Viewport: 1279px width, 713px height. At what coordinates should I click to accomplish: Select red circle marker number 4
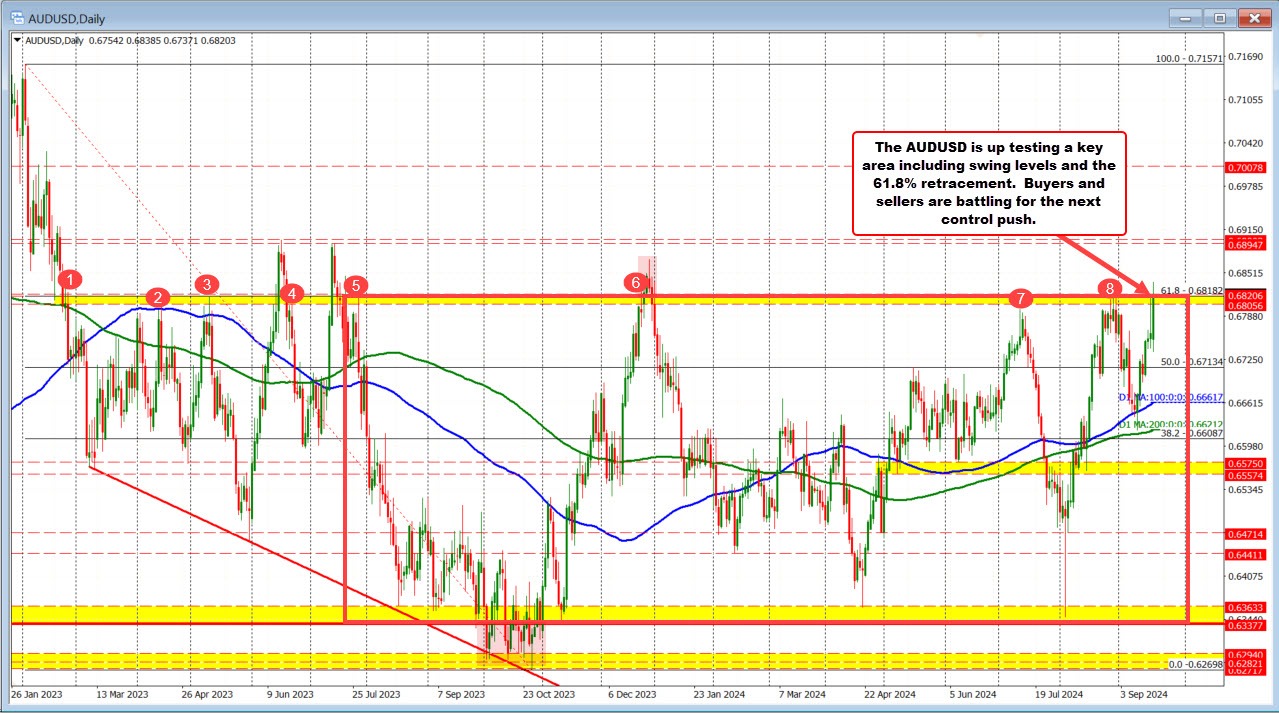pos(292,294)
